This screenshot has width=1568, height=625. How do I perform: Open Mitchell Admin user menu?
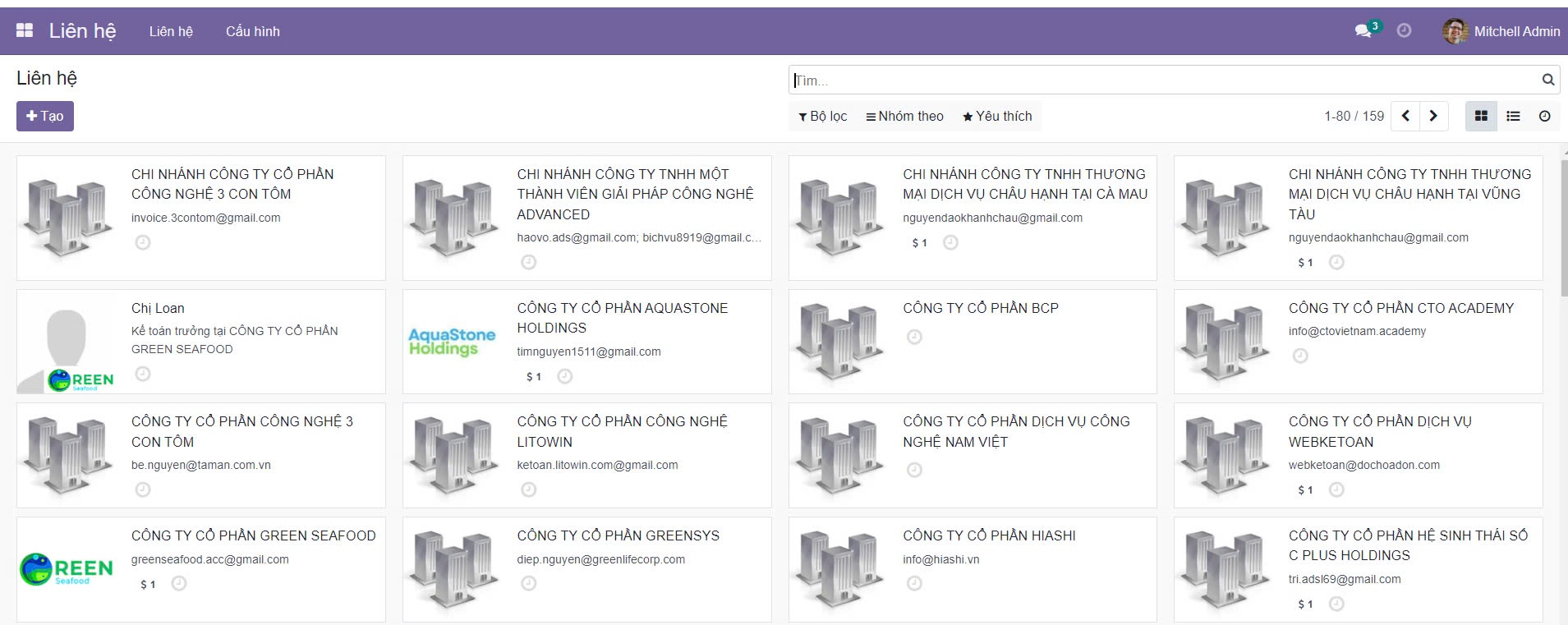coord(1501,31)
